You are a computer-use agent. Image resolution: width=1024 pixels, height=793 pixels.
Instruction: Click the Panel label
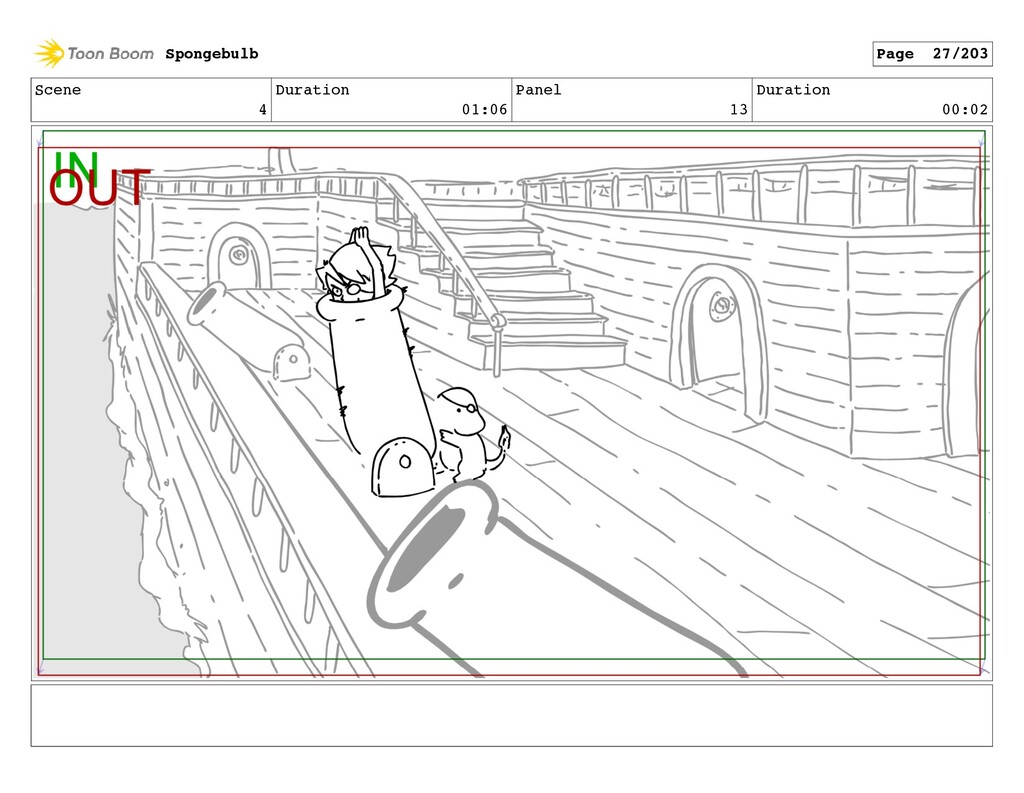pos(538,90)
